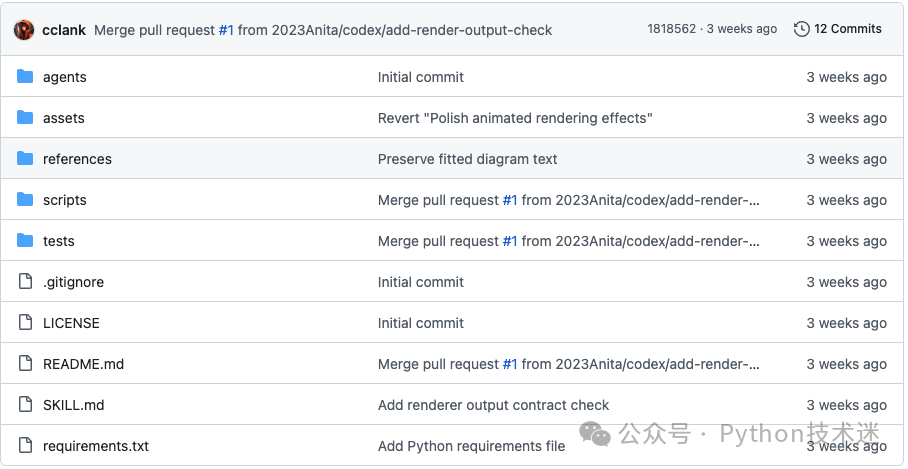This screenshot has height=469, width=908.
Task: Open the README.md file
Action: (x=83, y=364)
